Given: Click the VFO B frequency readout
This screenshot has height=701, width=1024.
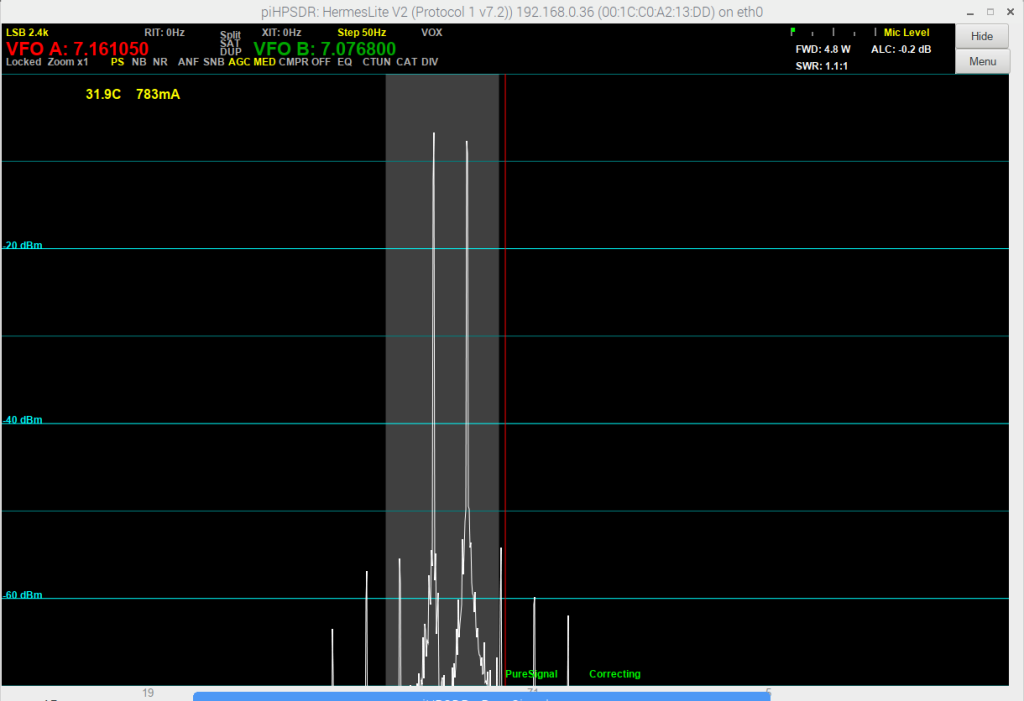Looking at the screenshot, I should point(324,49).
